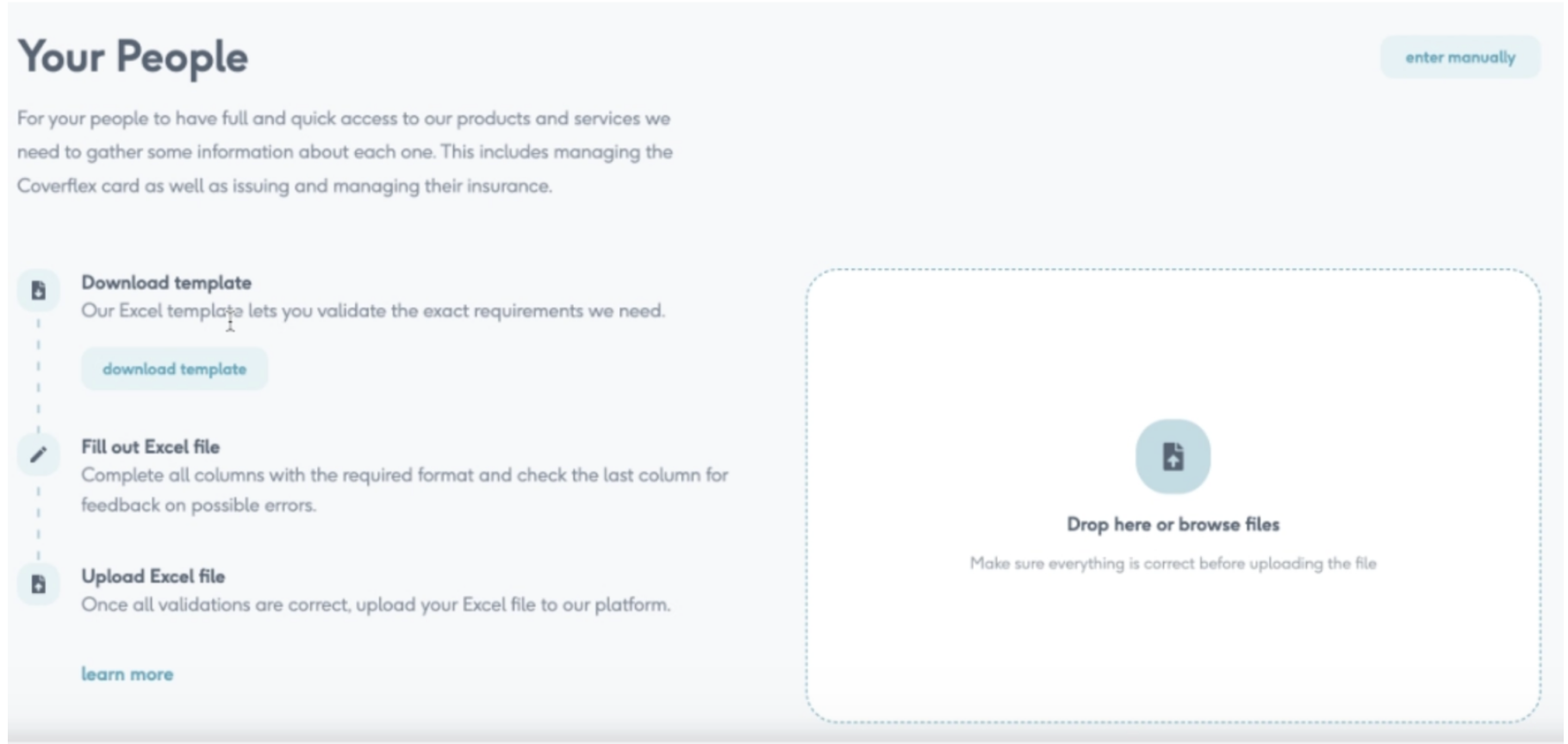Click the 'Fill out Excel file' heading
Image resolution: width=1568 pixels, height=744 pixels.
tap(150, 447)
